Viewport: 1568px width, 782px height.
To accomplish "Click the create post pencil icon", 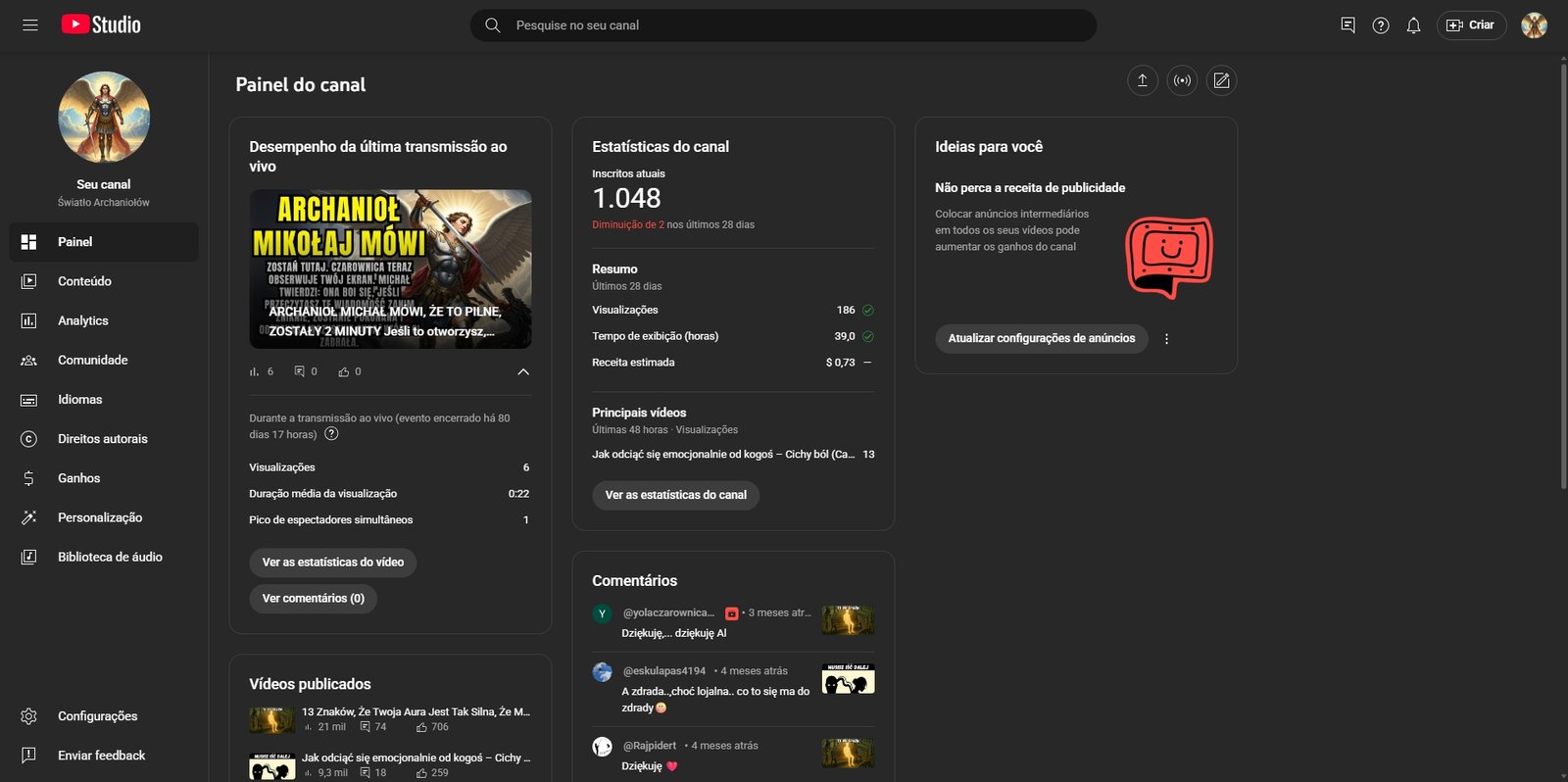I will 1221,80.
